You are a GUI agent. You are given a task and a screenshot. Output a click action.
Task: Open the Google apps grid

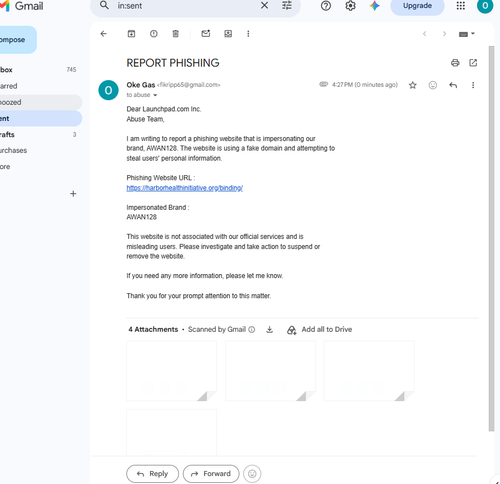461,6
